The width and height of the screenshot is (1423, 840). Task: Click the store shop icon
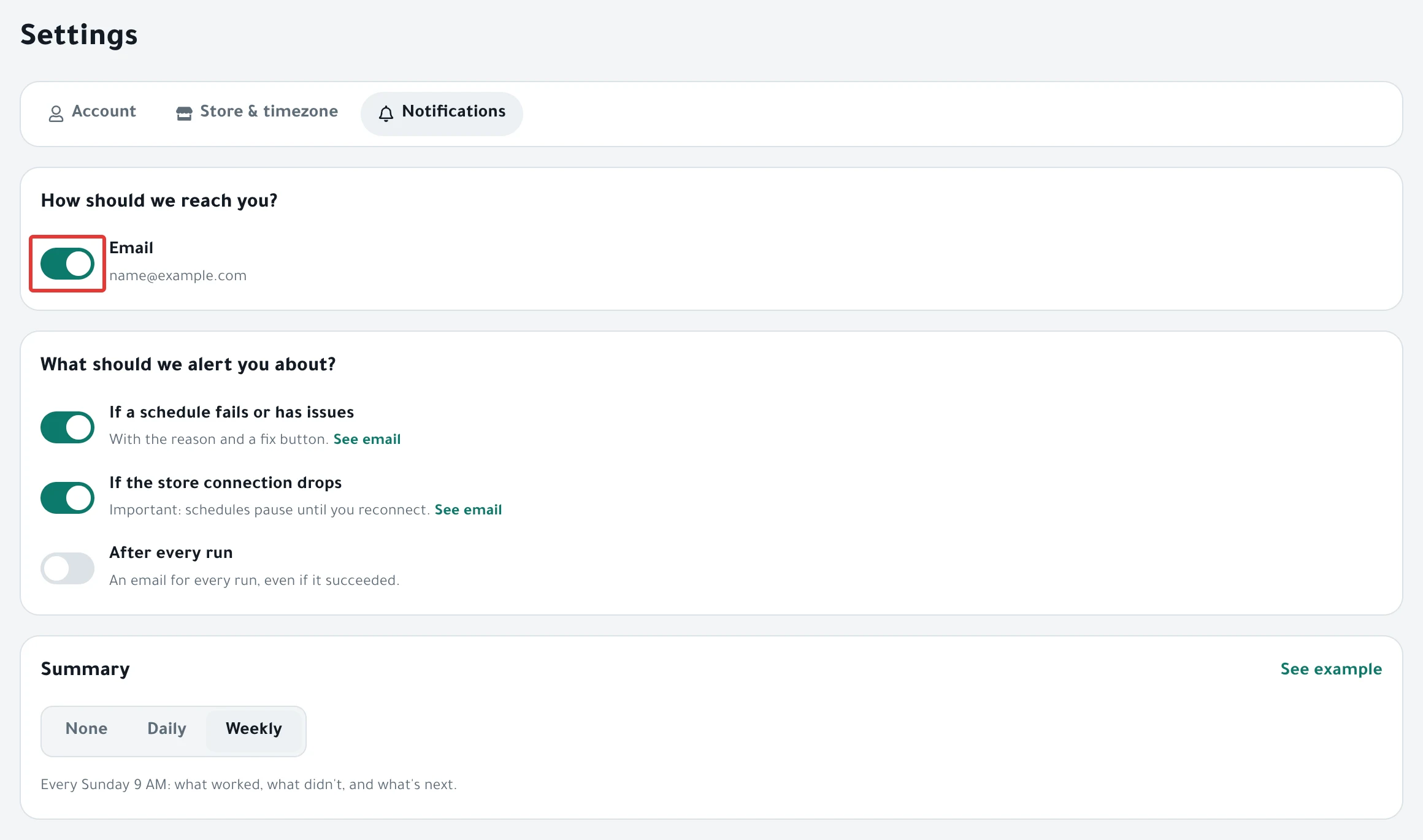pos(184,113)
